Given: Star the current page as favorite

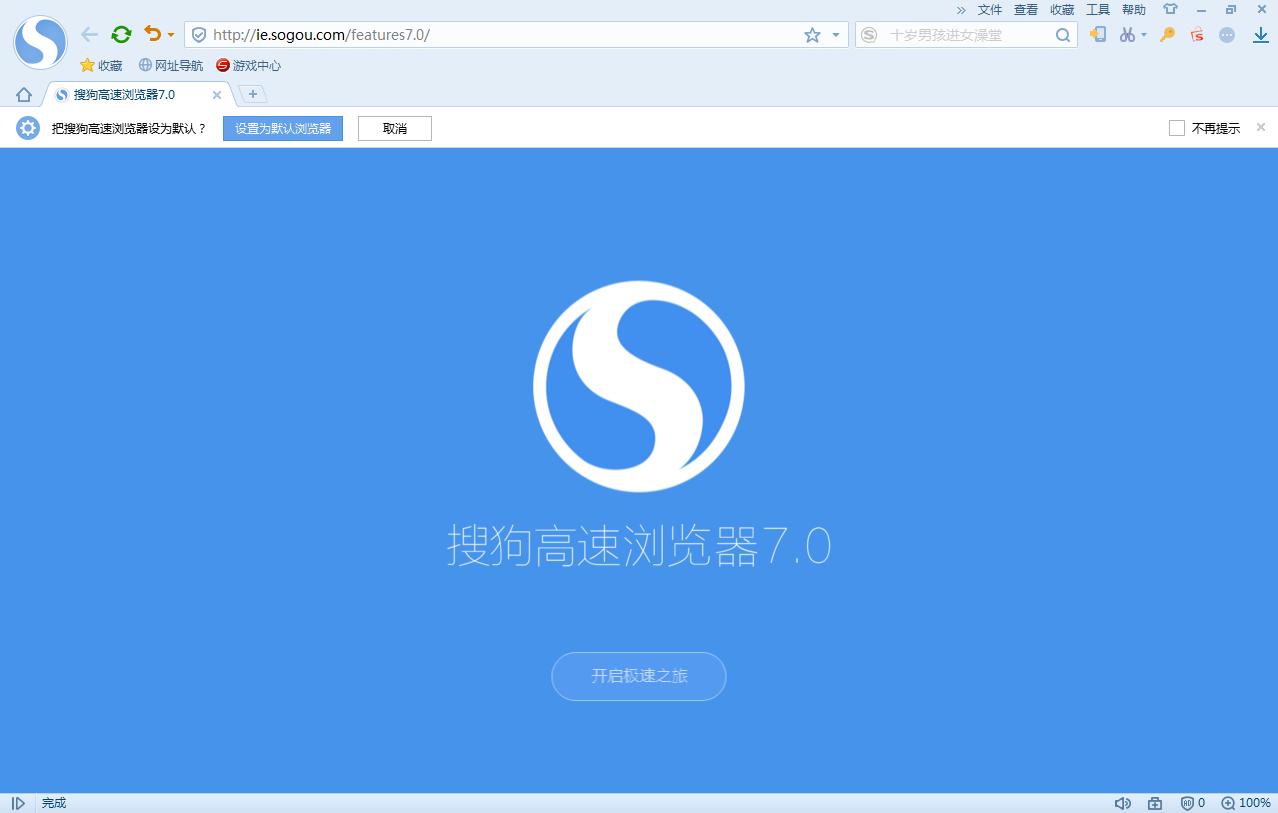Looking at the screenshot, I should tap(814, 34).
